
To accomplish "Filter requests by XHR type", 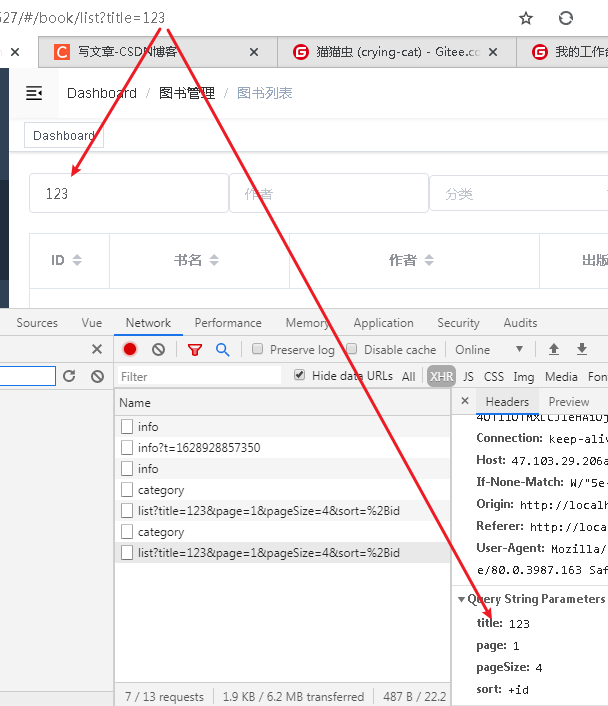I will pyautogui.click(x=441, y=376).
